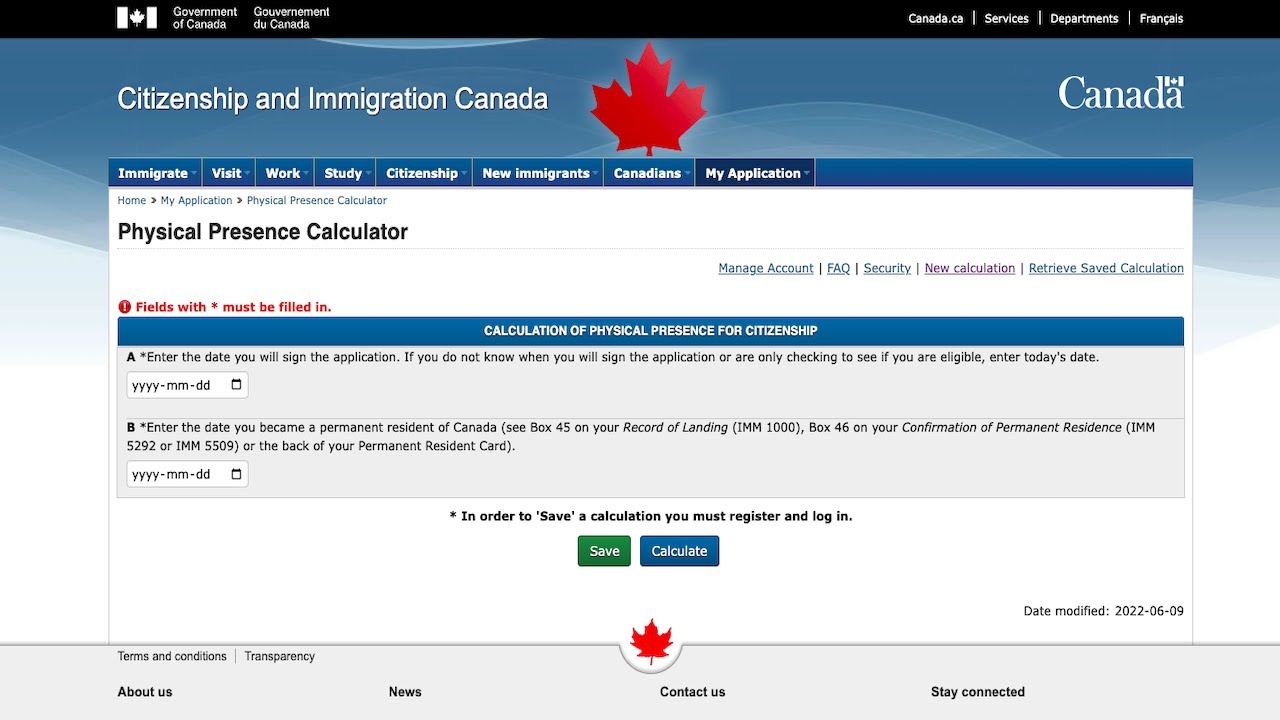
Task: Expand the Immigrate menu
Action: click(155, 173)
